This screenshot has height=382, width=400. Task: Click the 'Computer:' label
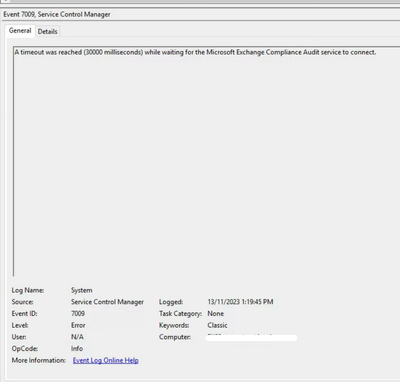[175, 337]
